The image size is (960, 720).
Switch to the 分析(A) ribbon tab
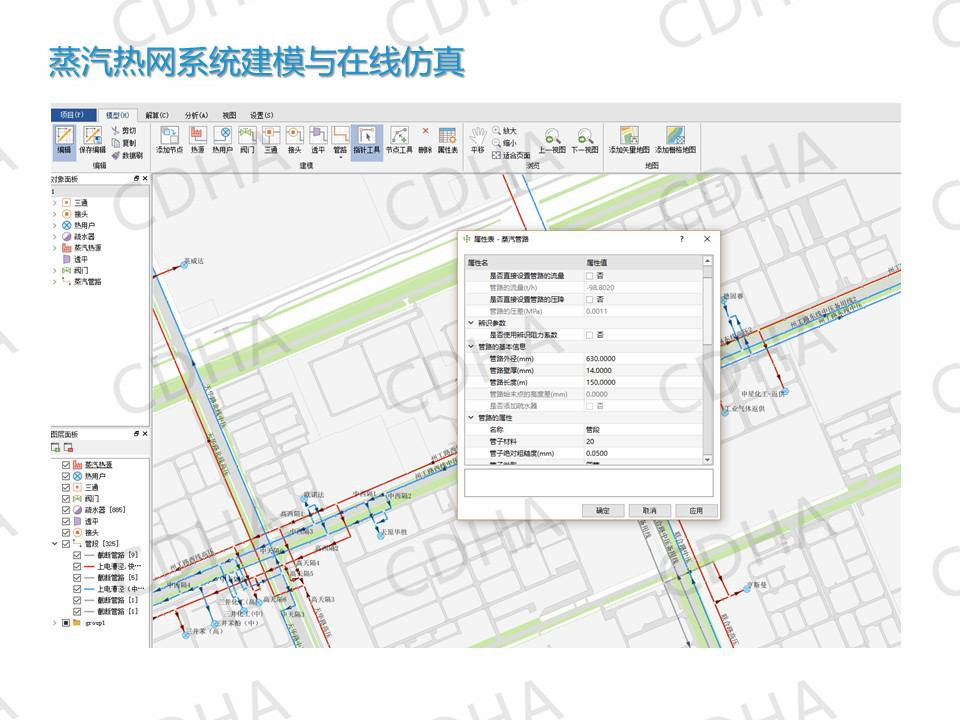pyautogui.click(x=197, y=115)
